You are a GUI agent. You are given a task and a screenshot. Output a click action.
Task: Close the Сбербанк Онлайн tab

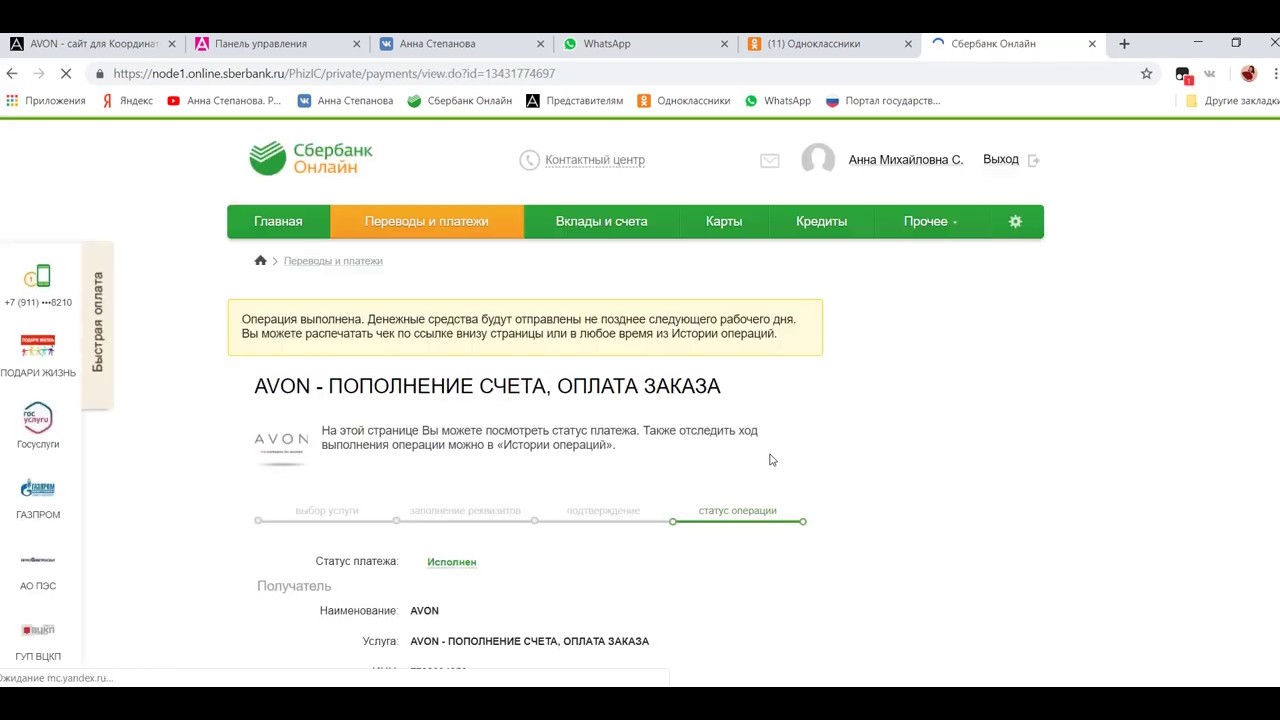tap(1092, 44)
